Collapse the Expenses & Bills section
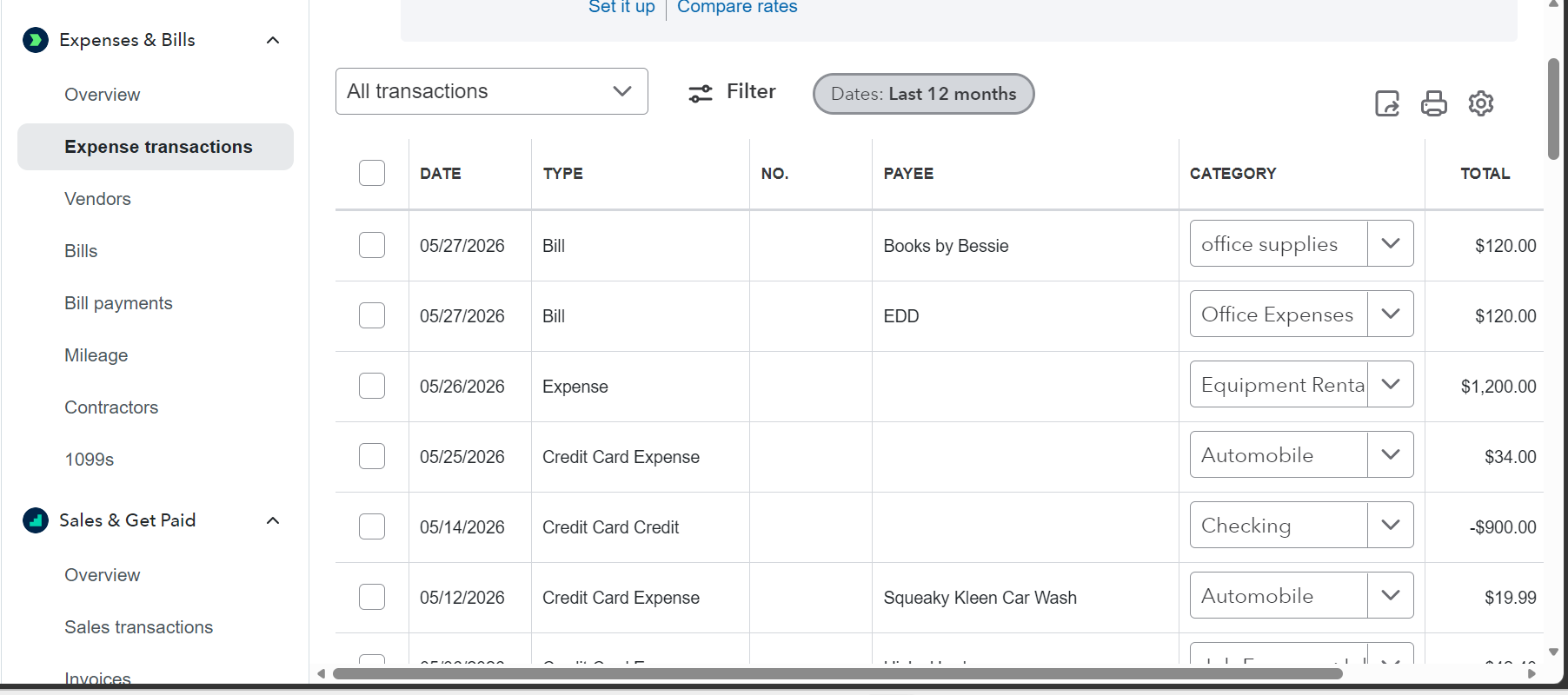Screen dimensions: 1568x695 273,40
